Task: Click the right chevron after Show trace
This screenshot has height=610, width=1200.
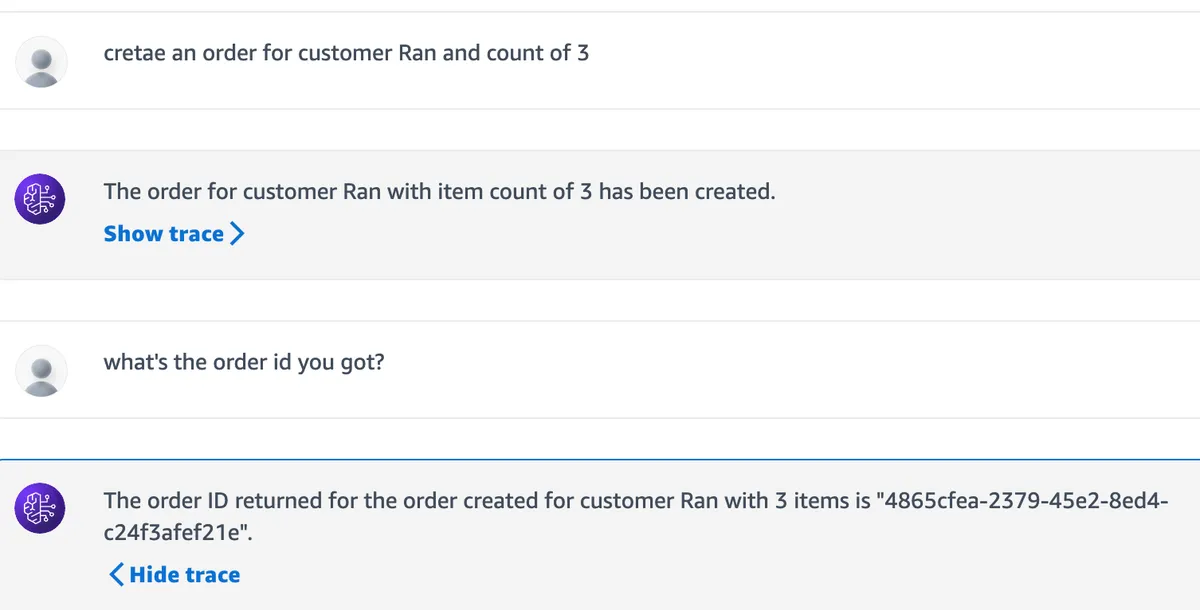Action: click(x=237, y=234)
